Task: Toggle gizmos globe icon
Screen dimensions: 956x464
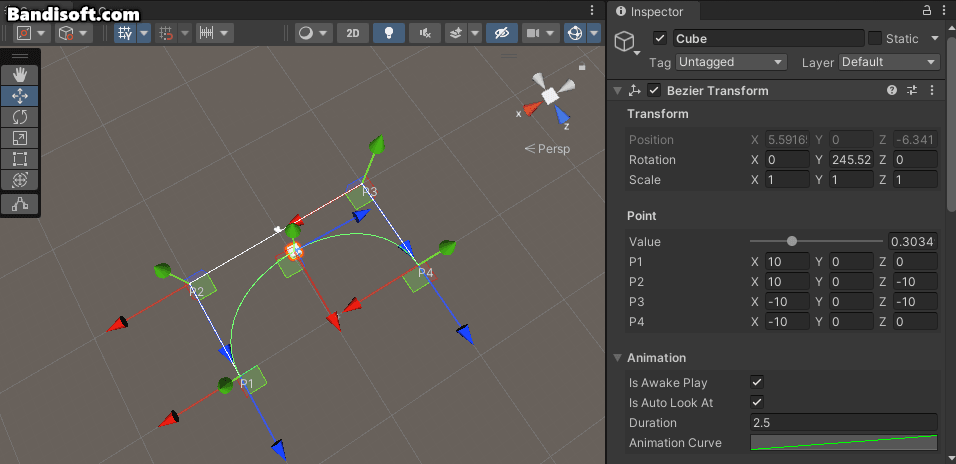Action: (574, 33)
